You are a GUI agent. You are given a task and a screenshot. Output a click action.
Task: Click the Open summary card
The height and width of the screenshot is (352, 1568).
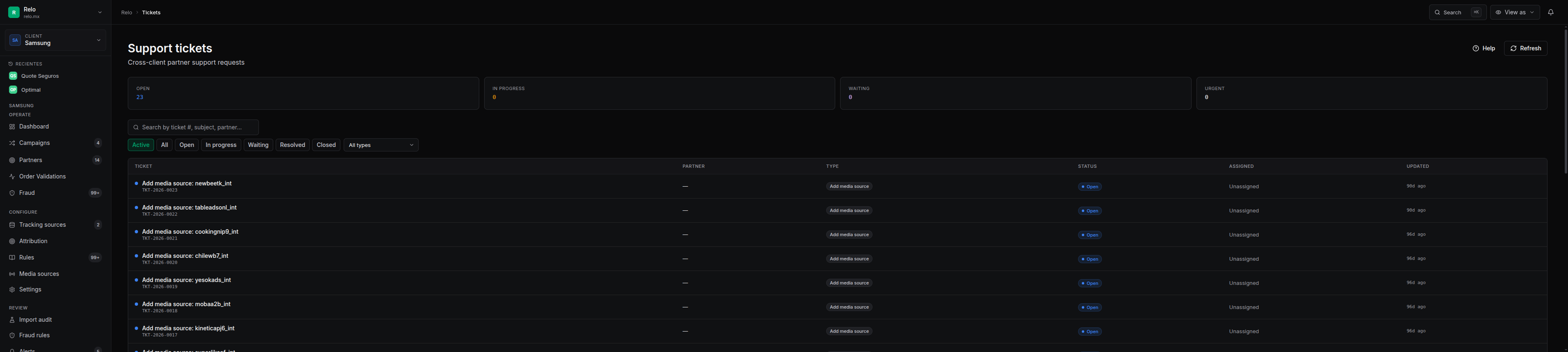pyautogui.click(x=303, y=94)
